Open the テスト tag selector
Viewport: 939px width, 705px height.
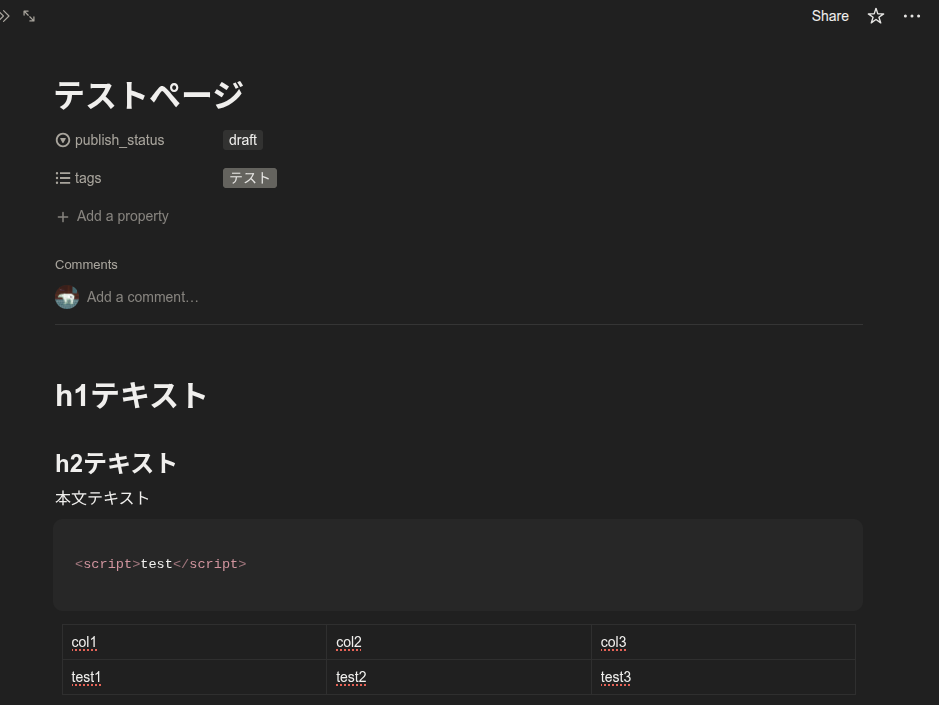pyautogui.click(x=250, y=178)
